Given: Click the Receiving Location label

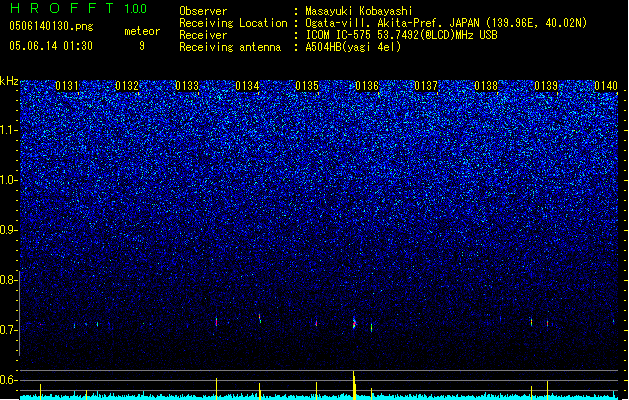Looking at the screenshot, I should tap(233, 23).
